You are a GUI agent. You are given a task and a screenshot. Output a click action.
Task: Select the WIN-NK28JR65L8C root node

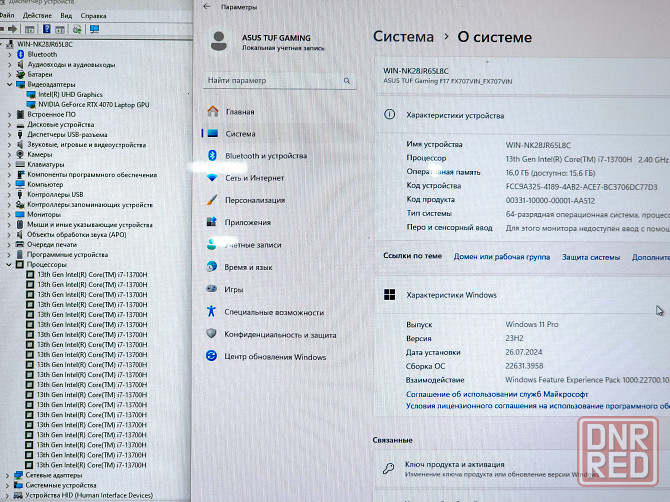click(x=44, y=44)
